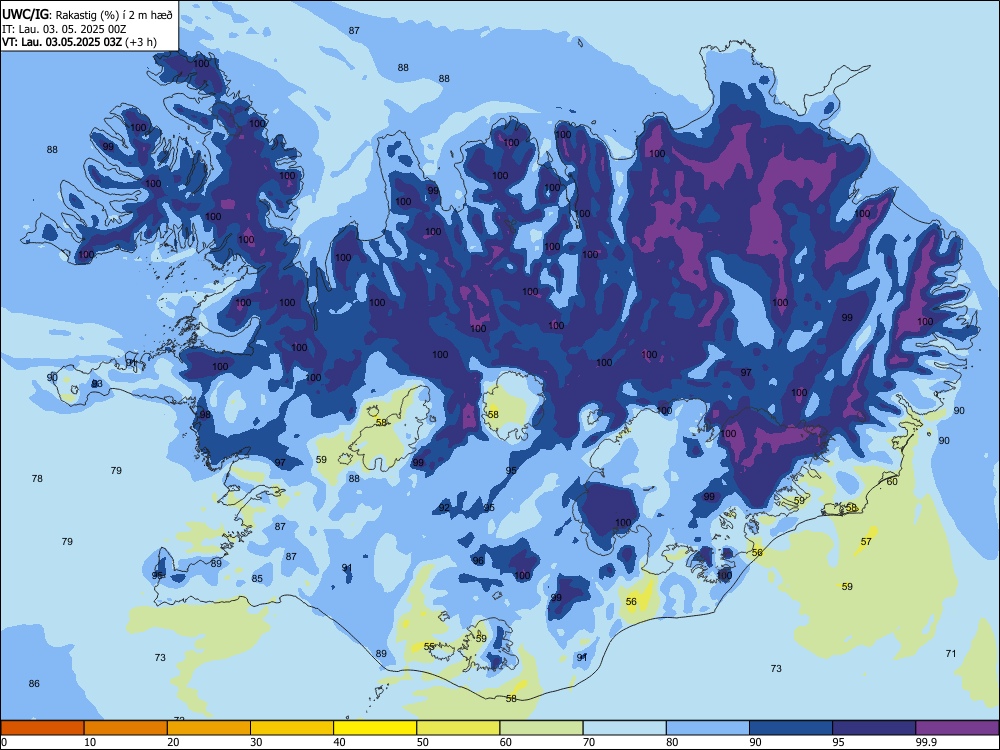
Task: Click the map value 78
Action: pyautogui.click(x=37, y=478)
